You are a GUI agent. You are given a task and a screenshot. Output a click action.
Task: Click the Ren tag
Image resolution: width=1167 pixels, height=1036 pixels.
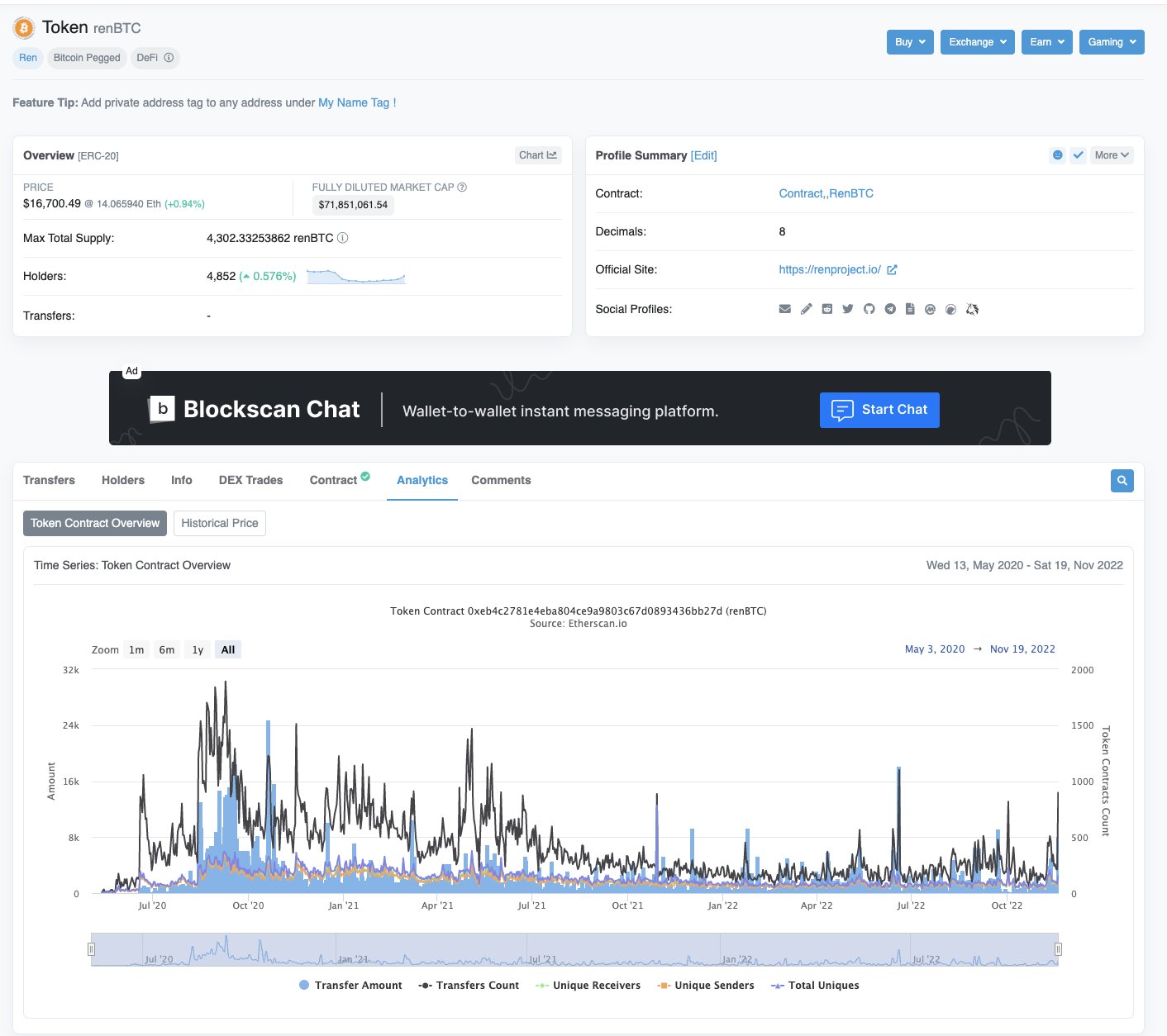tap(28, 58)
